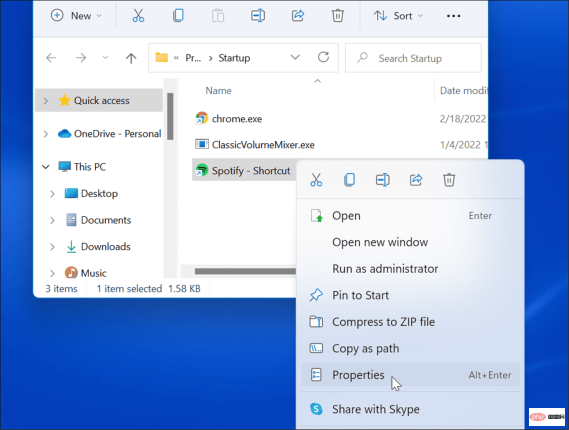Collapse the This PC tree node
Image resolution: width=569 pixels, height=430 pixels.
click(x=46, y=167)
